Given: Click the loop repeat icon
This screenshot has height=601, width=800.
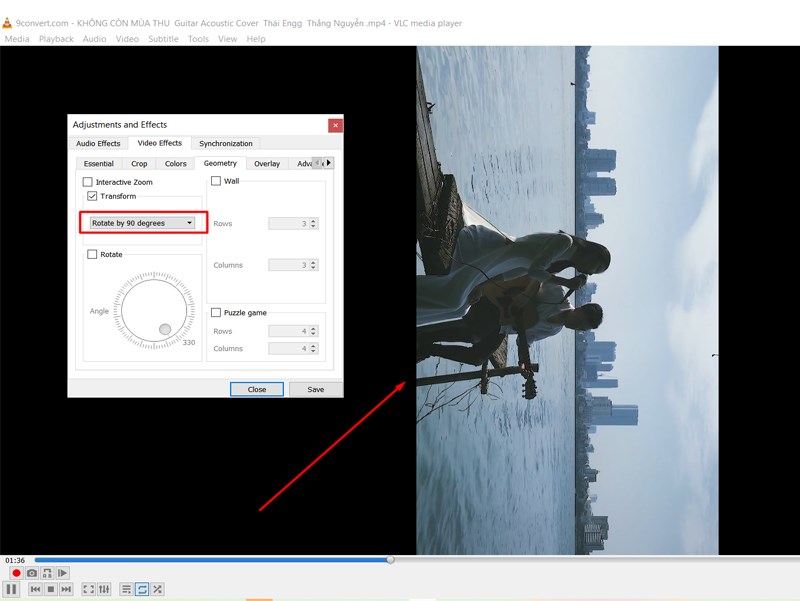Looking at the screenshot, I should [140, 589].
